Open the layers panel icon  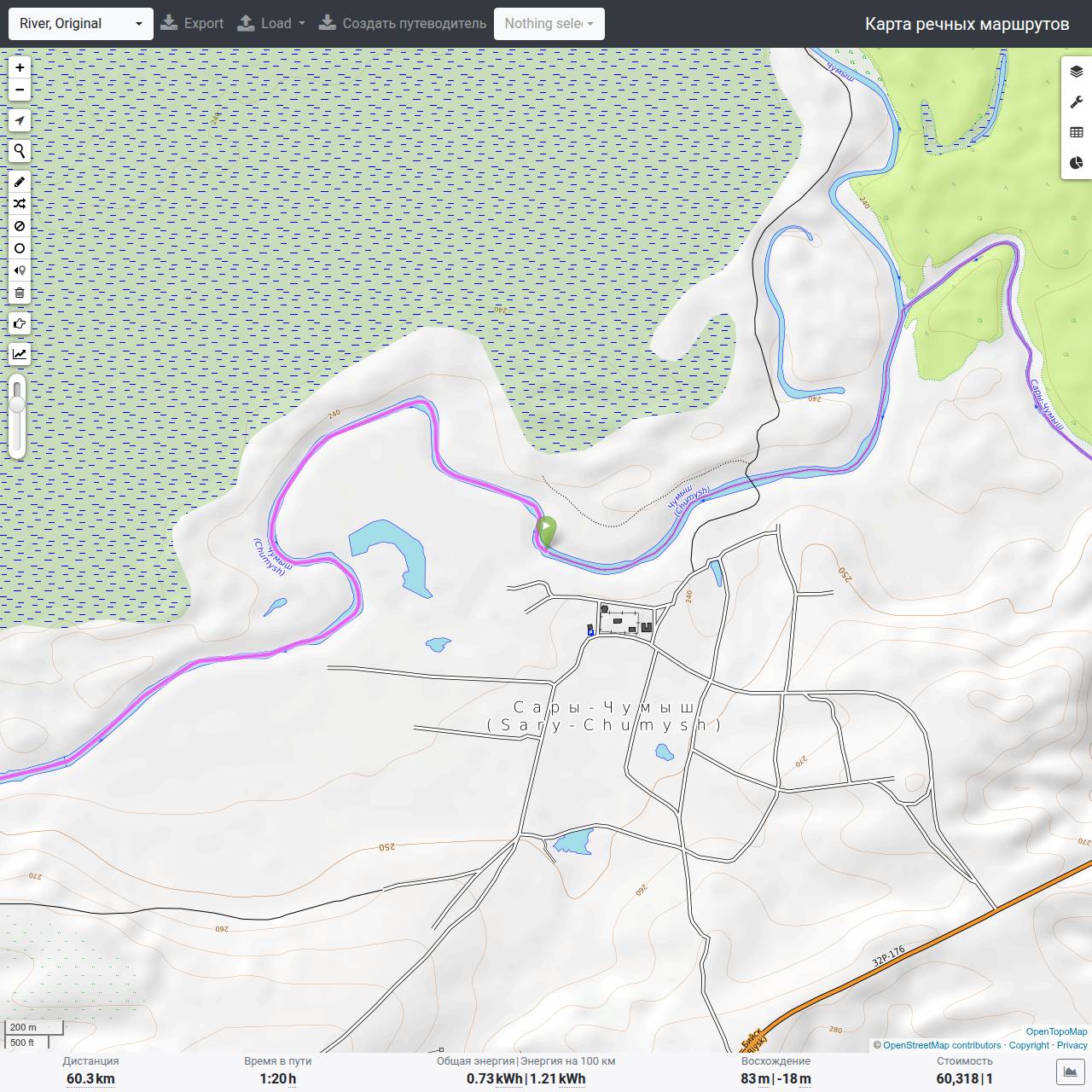tap(1077, 72)
